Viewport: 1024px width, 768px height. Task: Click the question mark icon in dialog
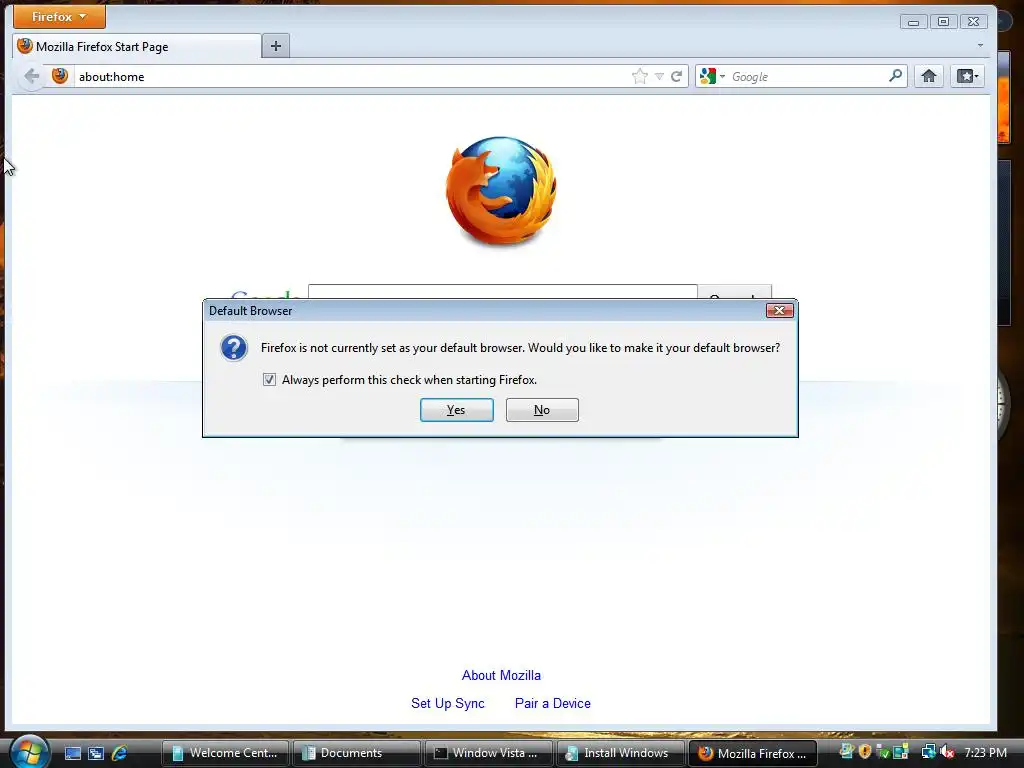click(x=234, y=348)
